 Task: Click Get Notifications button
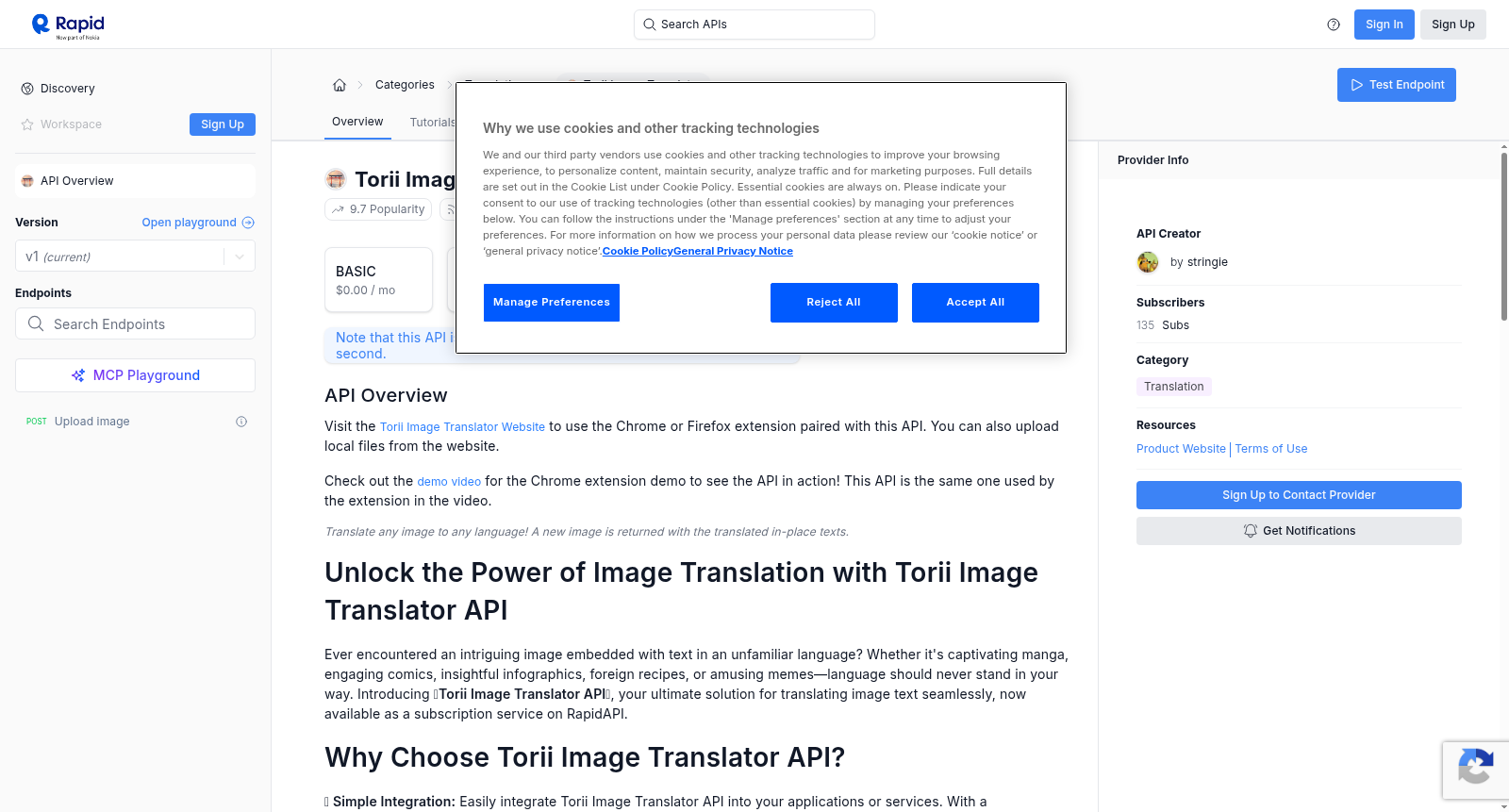click(1299, 531)
